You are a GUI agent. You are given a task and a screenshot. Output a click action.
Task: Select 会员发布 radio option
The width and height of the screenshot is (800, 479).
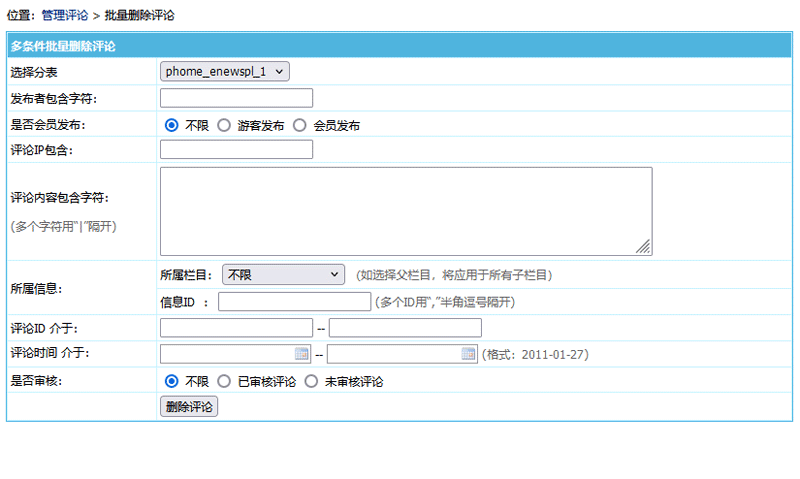pos(300,126)
